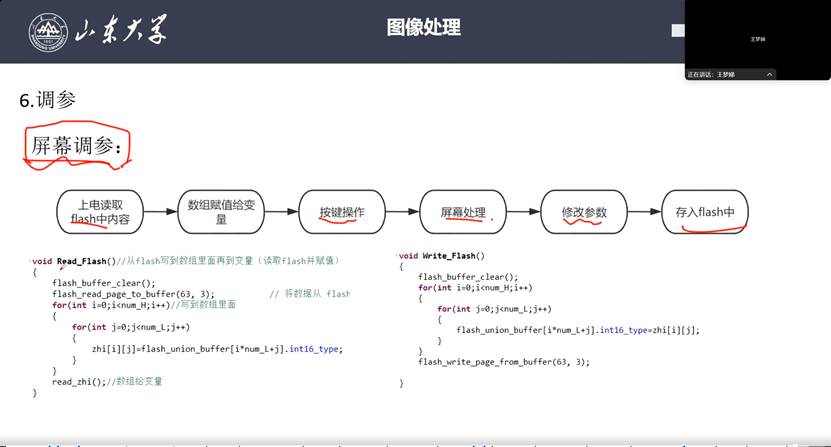Click the 数组赋值给变量 flowchart box
Screen dimensions: 831x447
221,212
